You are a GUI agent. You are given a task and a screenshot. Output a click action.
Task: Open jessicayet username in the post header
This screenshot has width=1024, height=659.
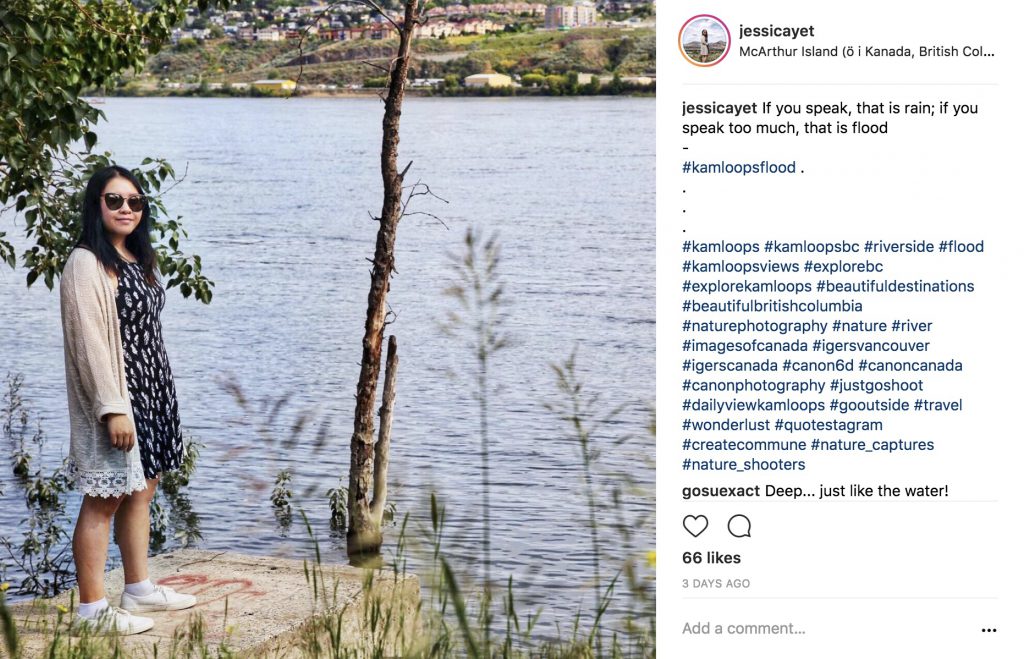point(776,31)
